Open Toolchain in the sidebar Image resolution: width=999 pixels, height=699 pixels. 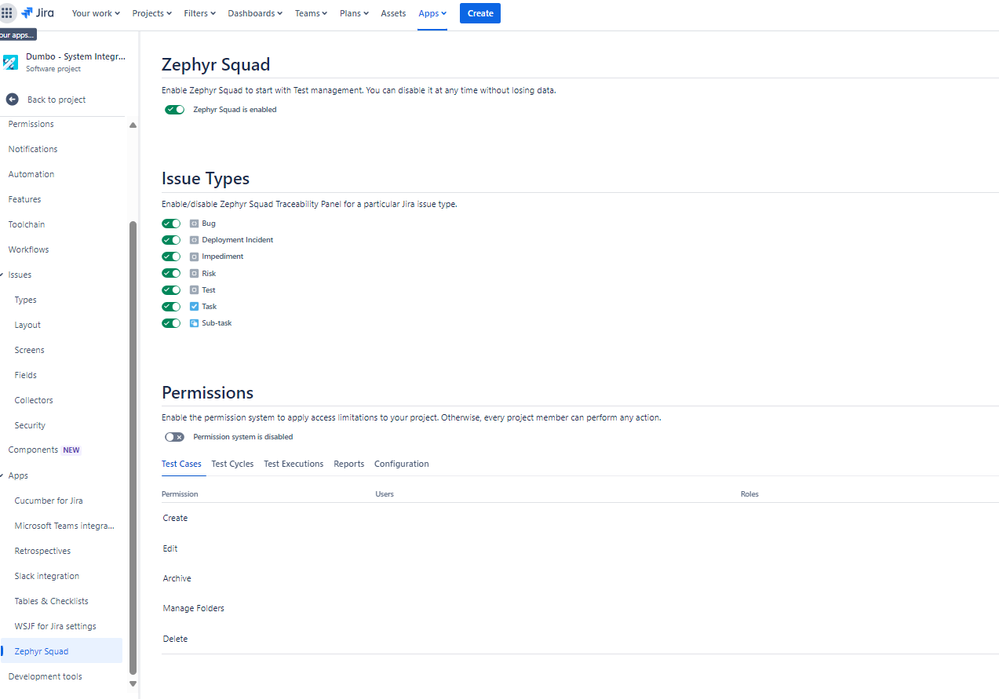tap(26, 225)
